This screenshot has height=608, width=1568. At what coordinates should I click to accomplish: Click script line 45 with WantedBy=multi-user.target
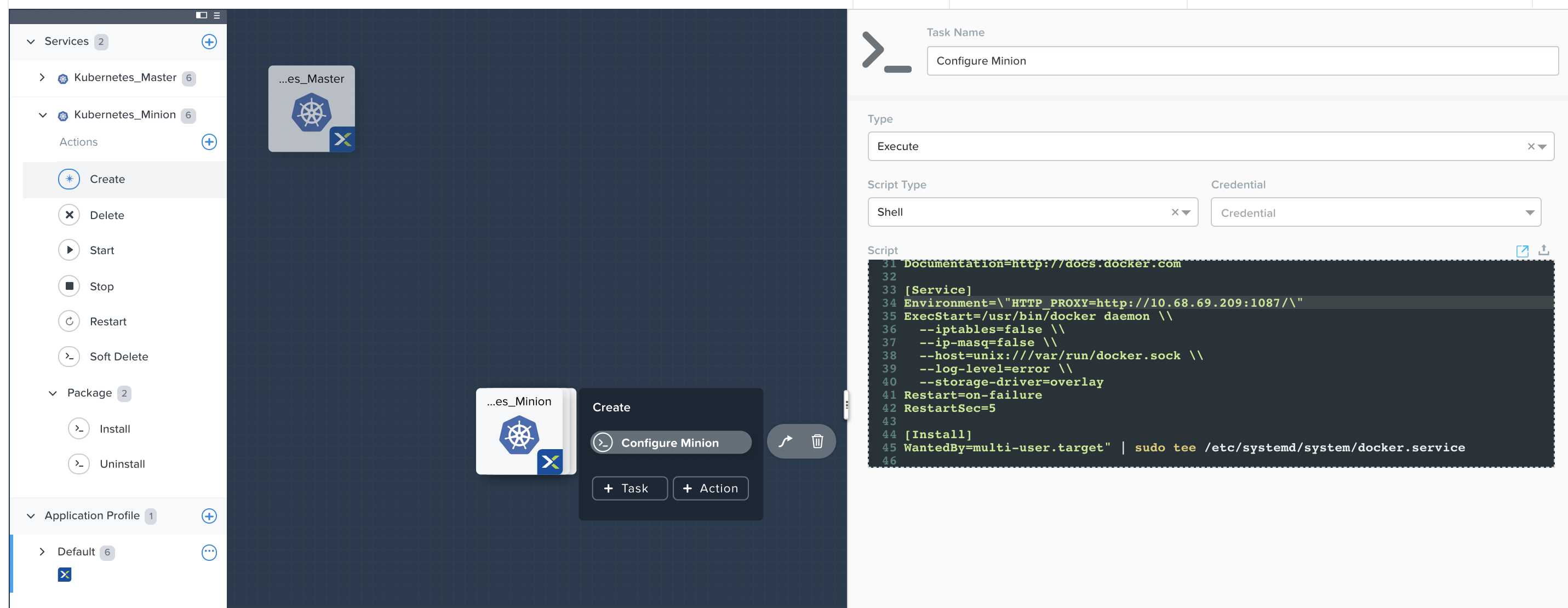click(x=1184, y=448)
